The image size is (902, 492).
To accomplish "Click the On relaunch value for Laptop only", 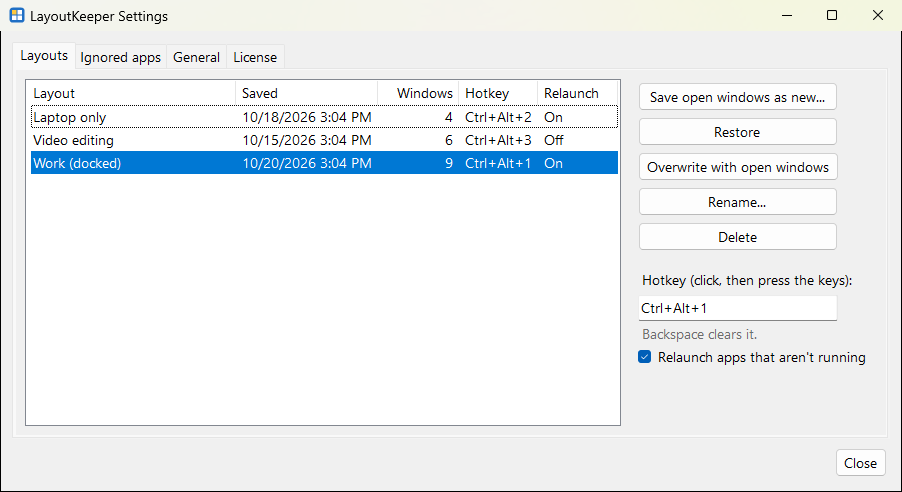I will (x=553, y=117).
